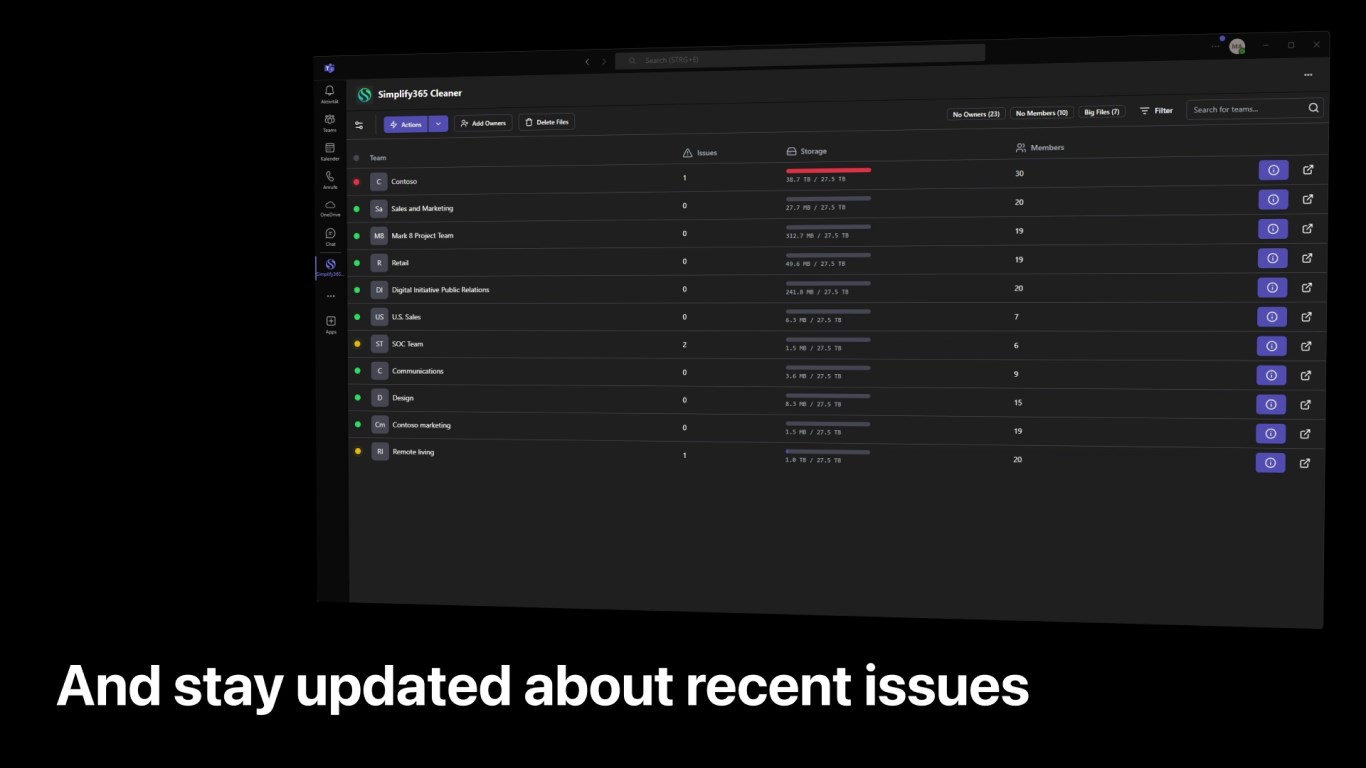Click the search magnifier in team search
The width and height of the screenshot is (1366, 768).
pyautogui.click(x=1313, y=108)
